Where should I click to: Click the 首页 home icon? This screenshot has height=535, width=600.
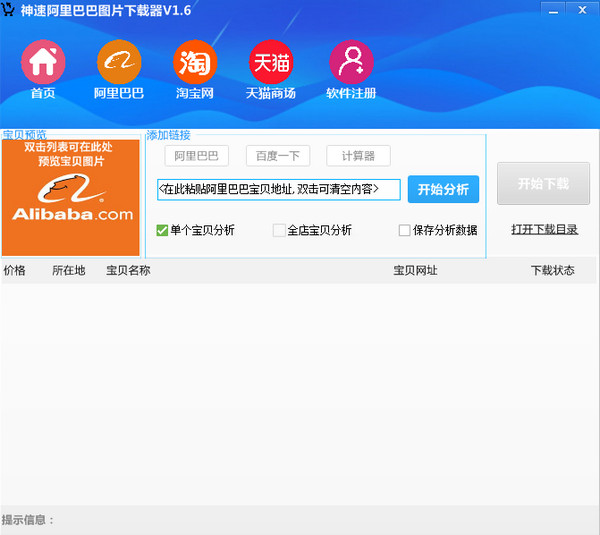[43, 62]
